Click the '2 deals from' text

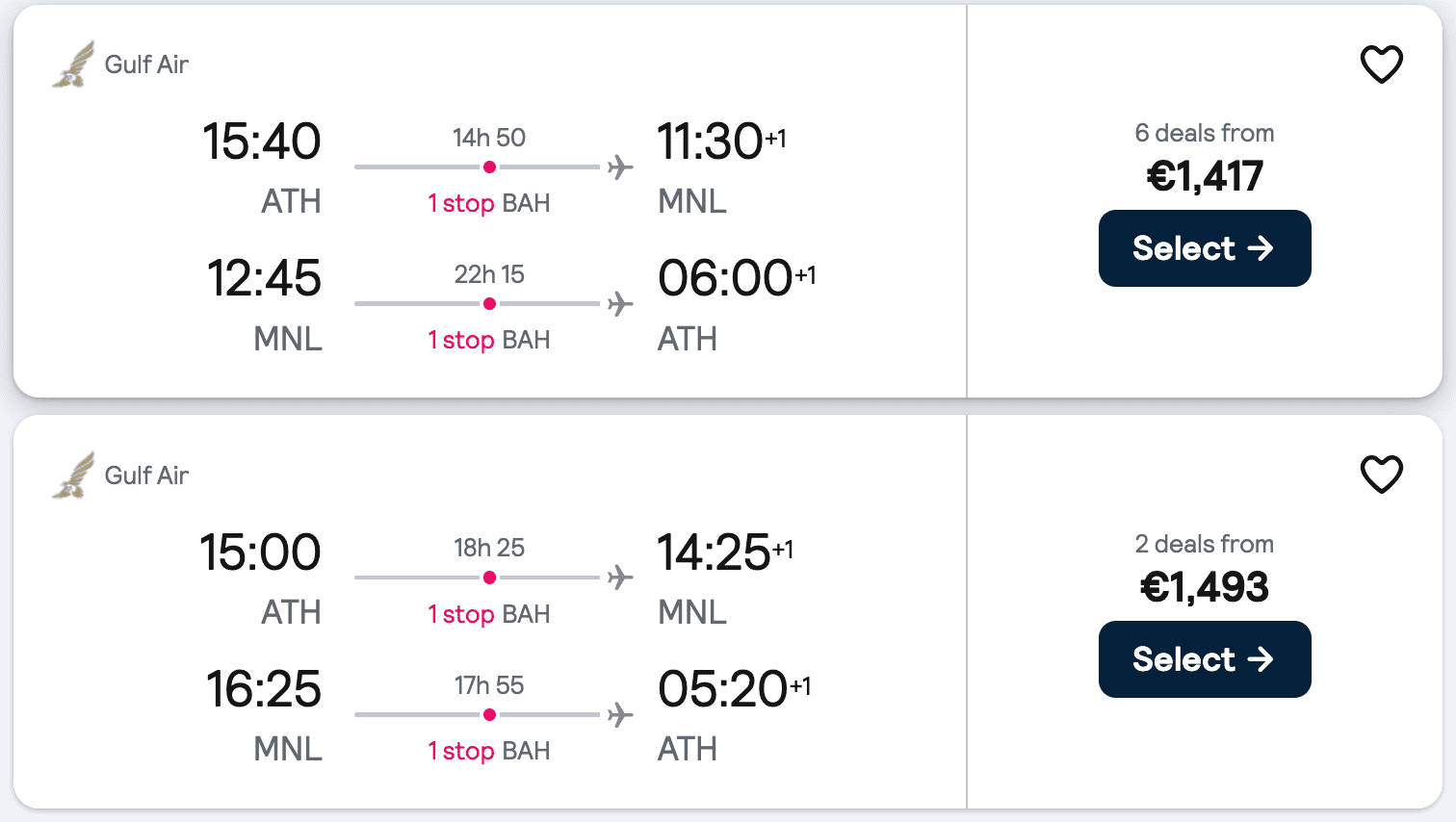click(1204, 544)
